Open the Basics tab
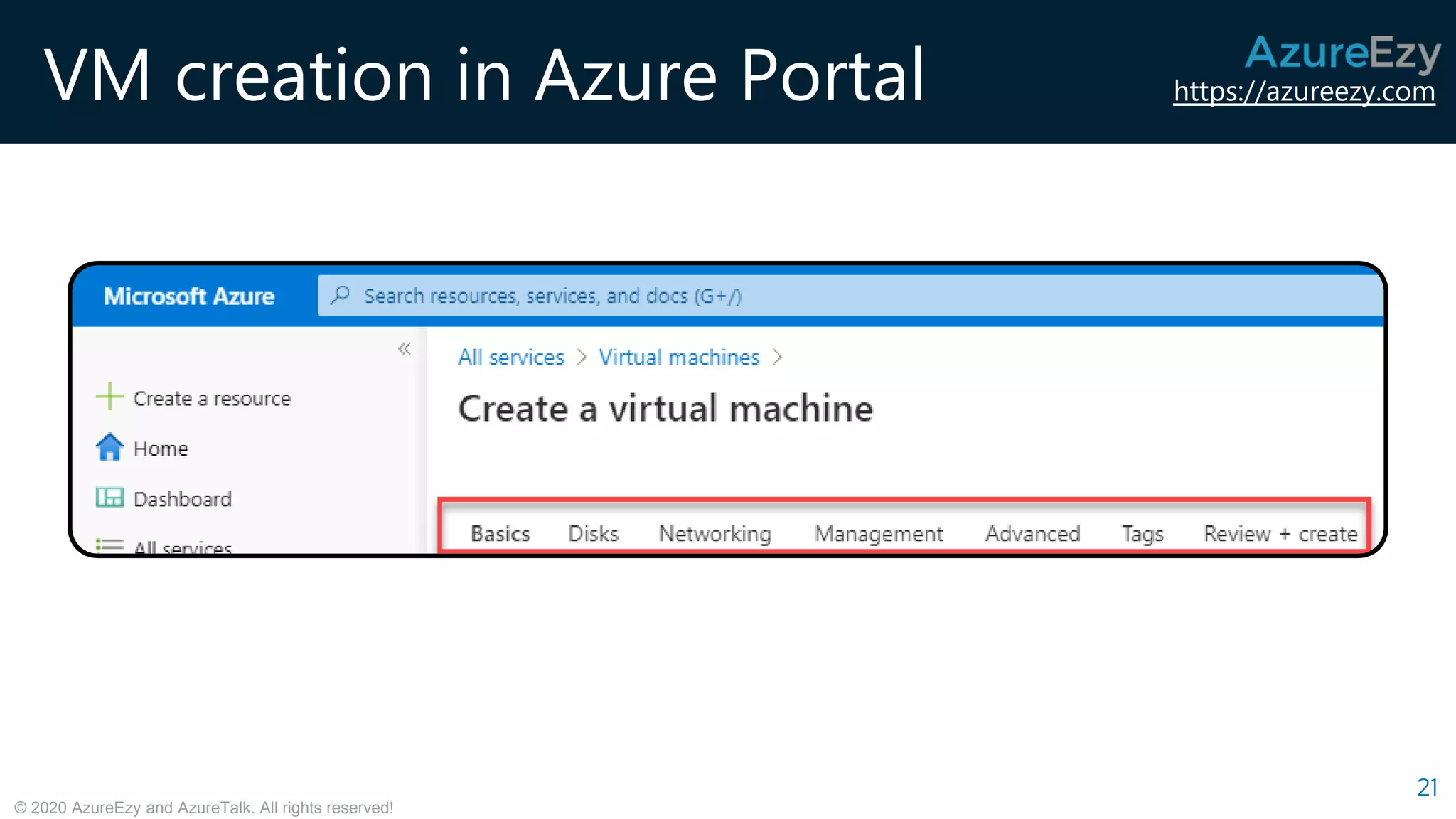 point(500,533)
